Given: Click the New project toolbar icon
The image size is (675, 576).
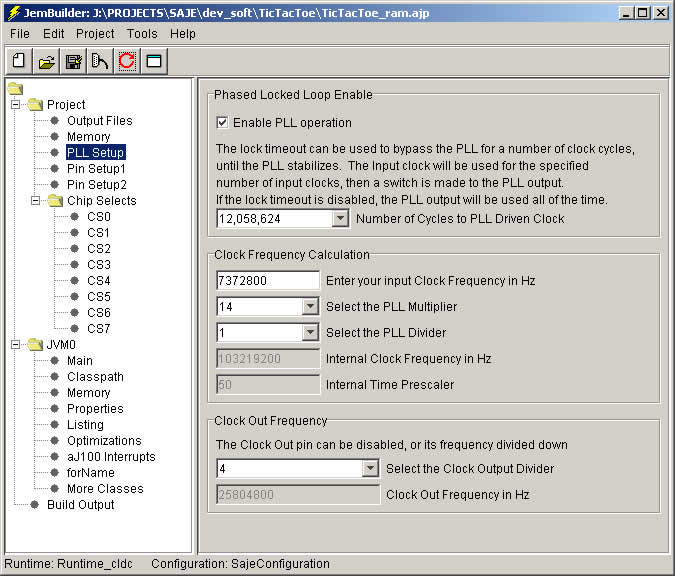Looking at the screenshot, I should [18, 62].
